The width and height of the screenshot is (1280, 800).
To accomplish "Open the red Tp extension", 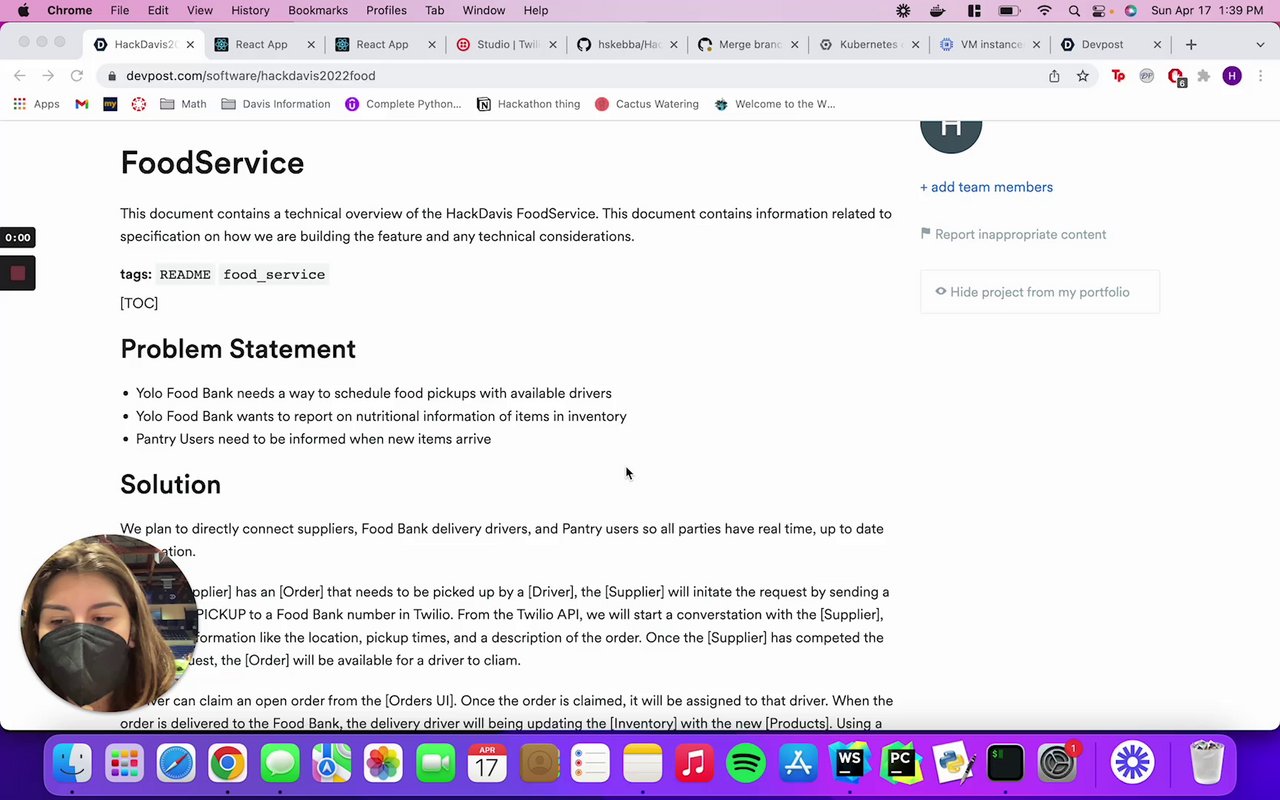I will [x=1118, y=76].
